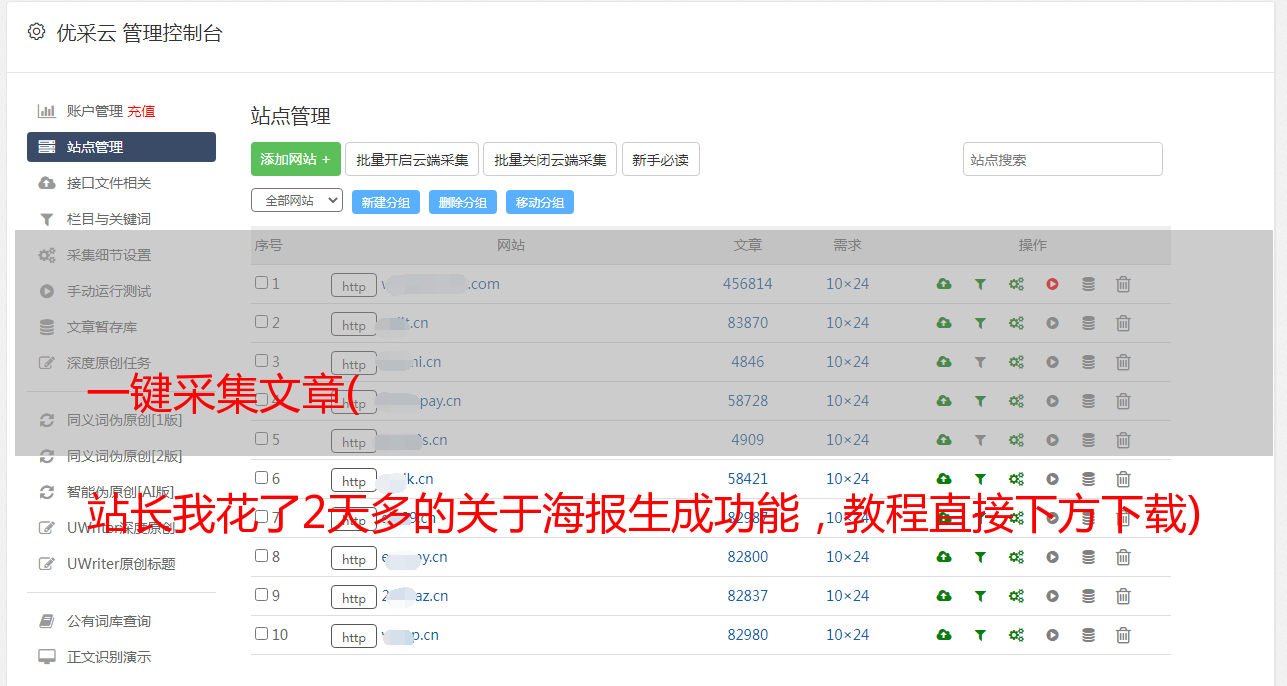The height and width of the screenshot is (686, 1287).
Task: Click the trash icon in the 82837 row
Action: pos(1123,596)
